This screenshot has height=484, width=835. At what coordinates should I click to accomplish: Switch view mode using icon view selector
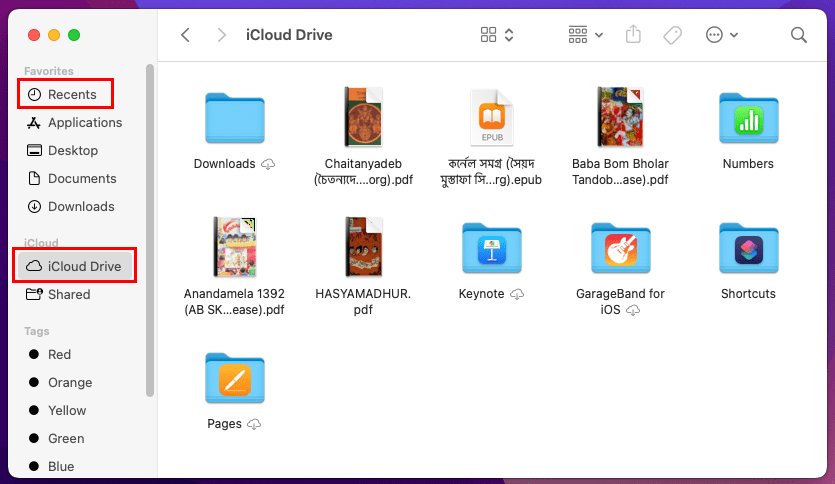pyautogui.click(x=497, y=35)
